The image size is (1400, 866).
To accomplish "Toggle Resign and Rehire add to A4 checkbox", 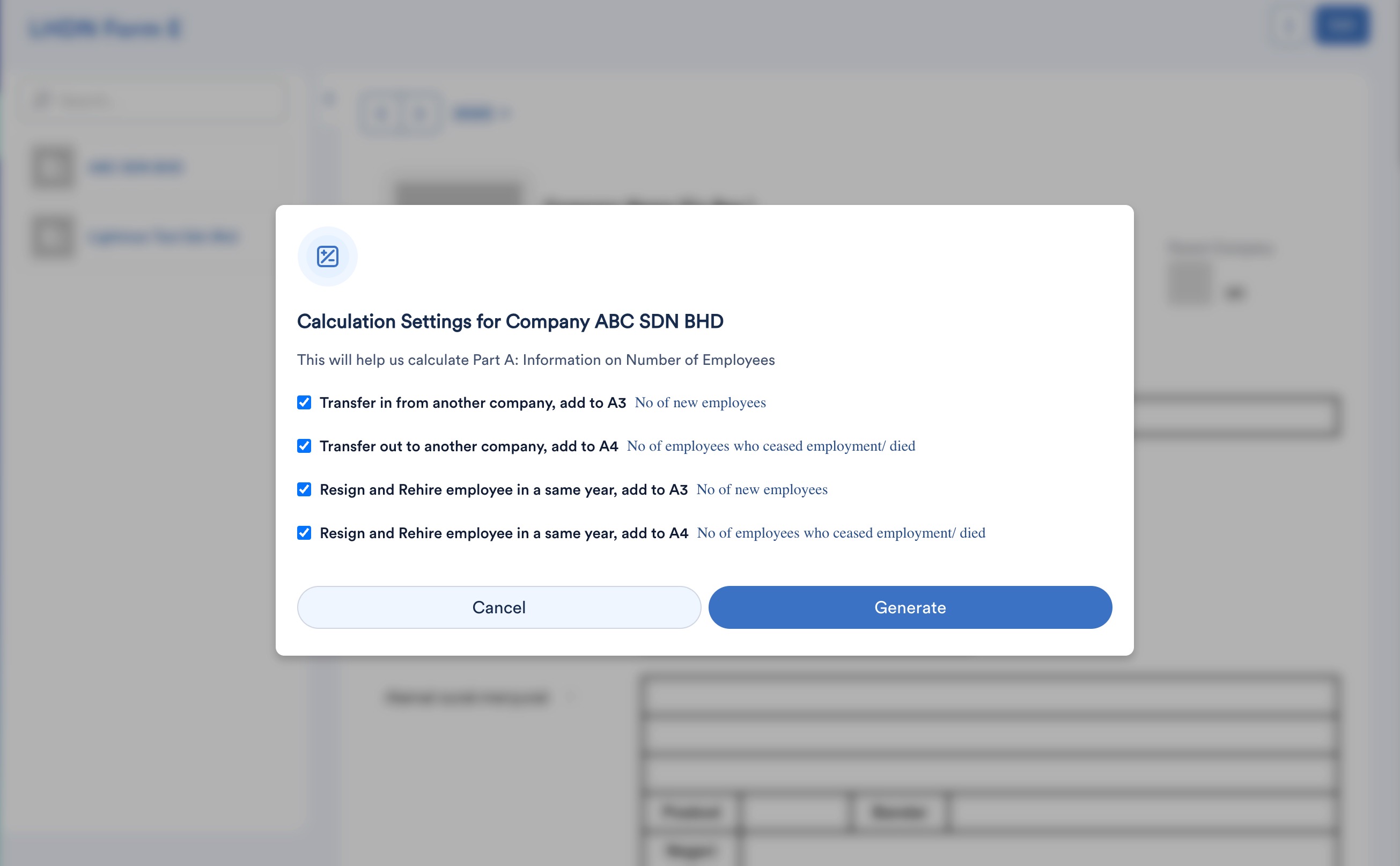I will click(x=304, y=533).
